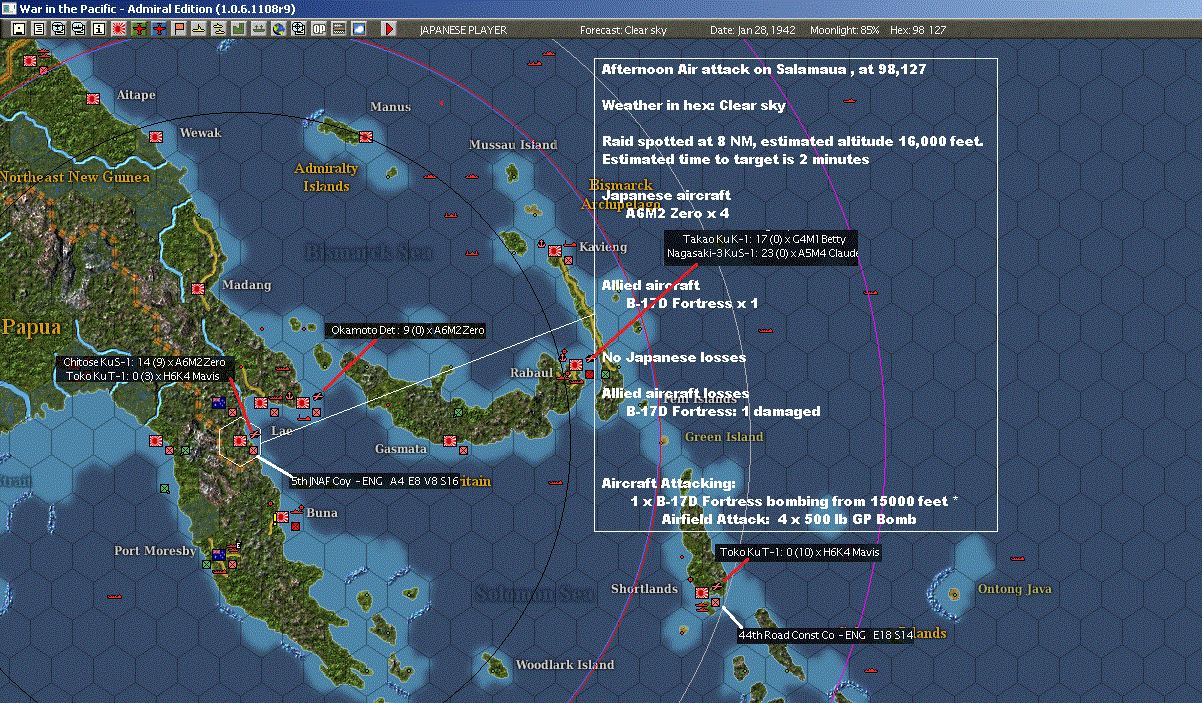Click the red plane on blue icon
Screen dimensions: 1202x703
(x=159, y=29)
